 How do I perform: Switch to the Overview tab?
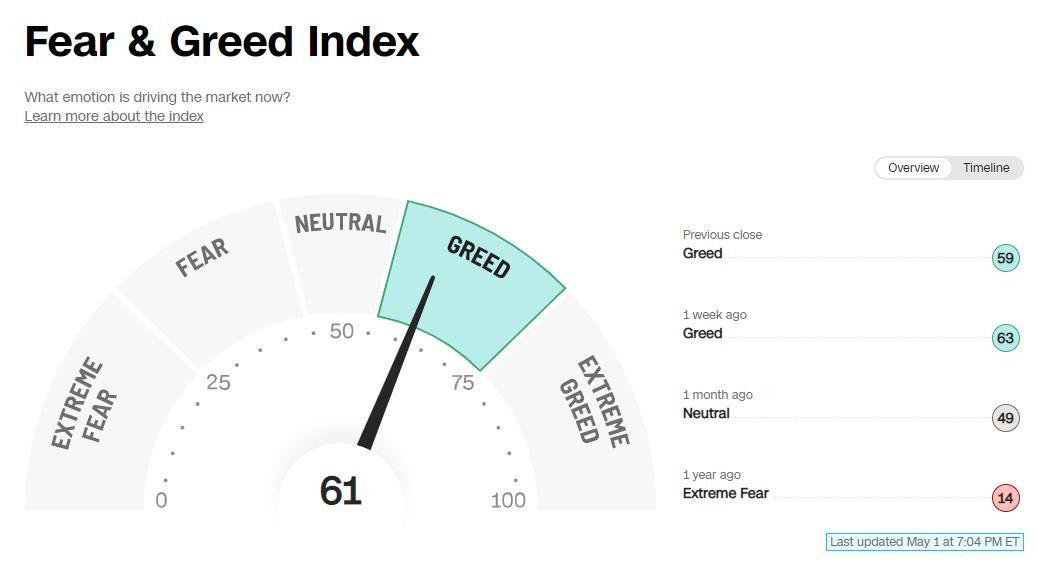913,168
